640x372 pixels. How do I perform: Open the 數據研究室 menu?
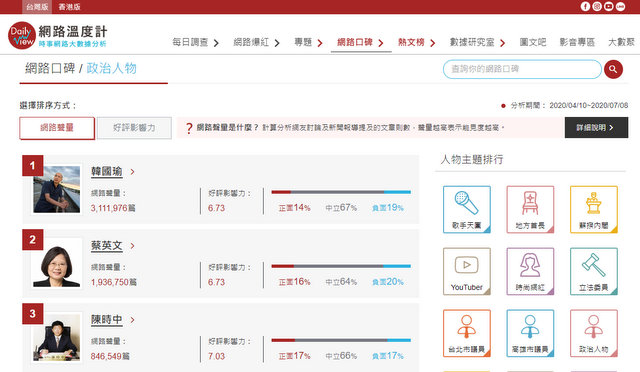(x=472, y=42)
